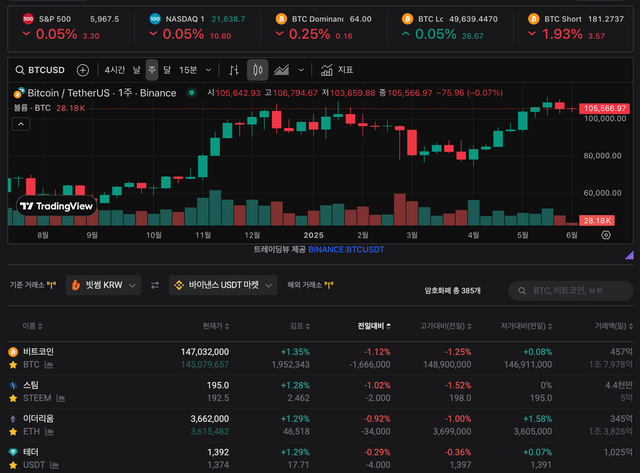Open the BINANCE:BTCUSDT link
Screen dimensions: 640x473
click(346, 249)
